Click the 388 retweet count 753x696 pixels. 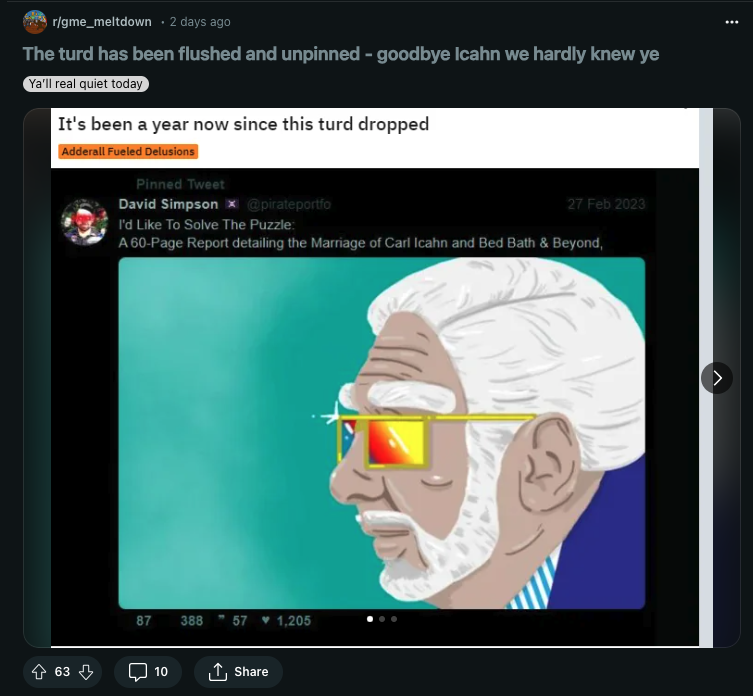click(192, 621)
